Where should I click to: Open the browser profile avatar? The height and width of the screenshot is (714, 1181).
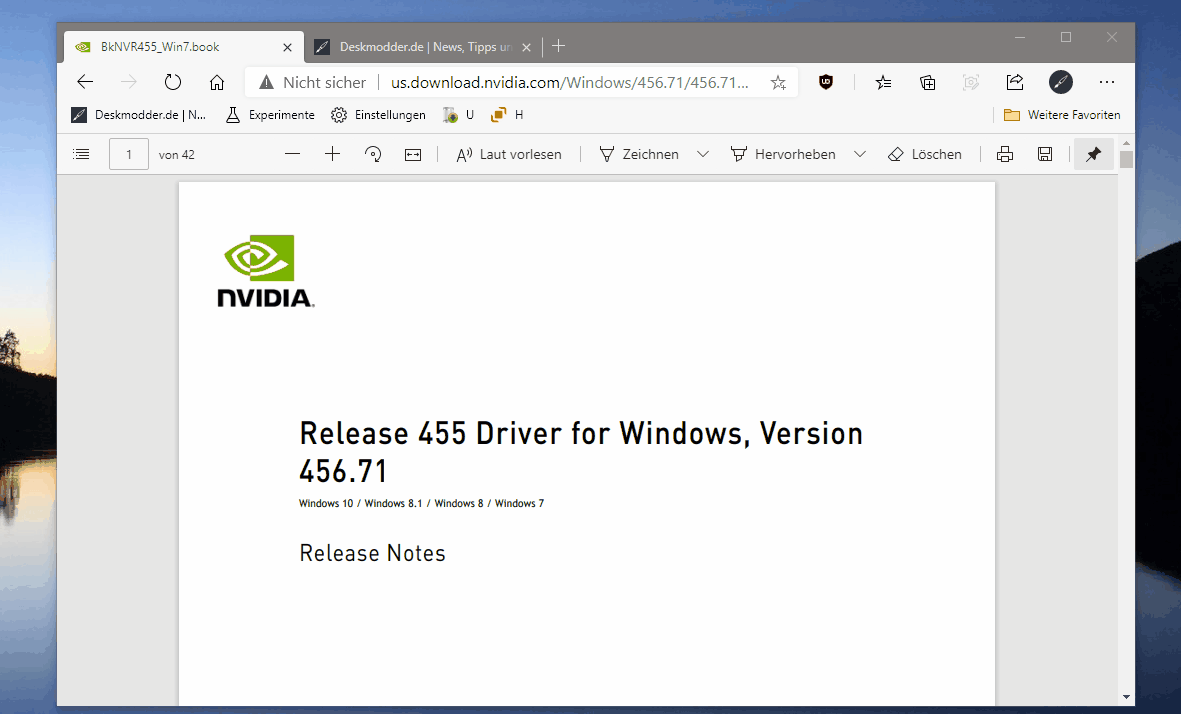pyautogui.click(x=1060, y=82)
